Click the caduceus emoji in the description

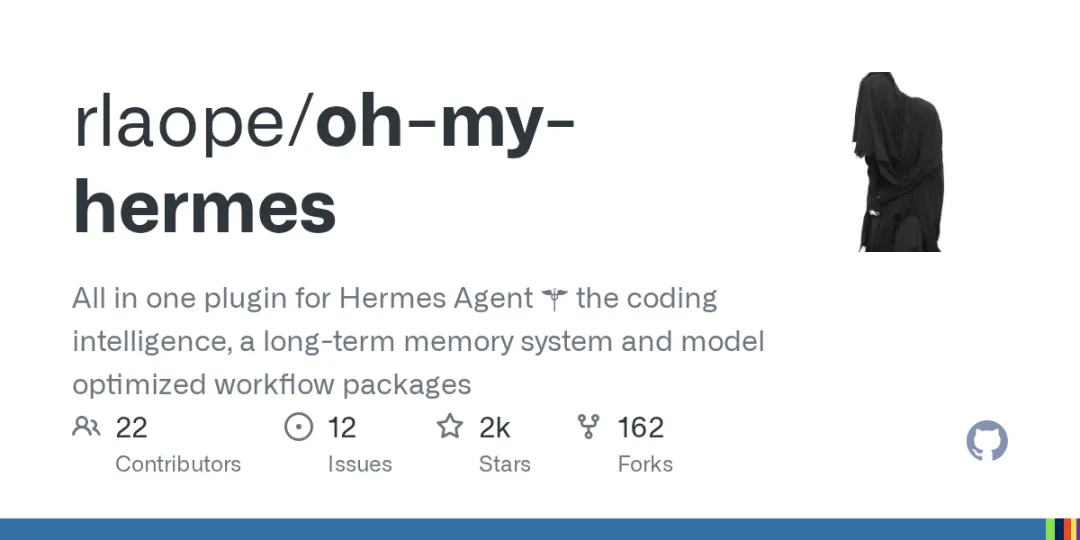[x=554, y=299]
